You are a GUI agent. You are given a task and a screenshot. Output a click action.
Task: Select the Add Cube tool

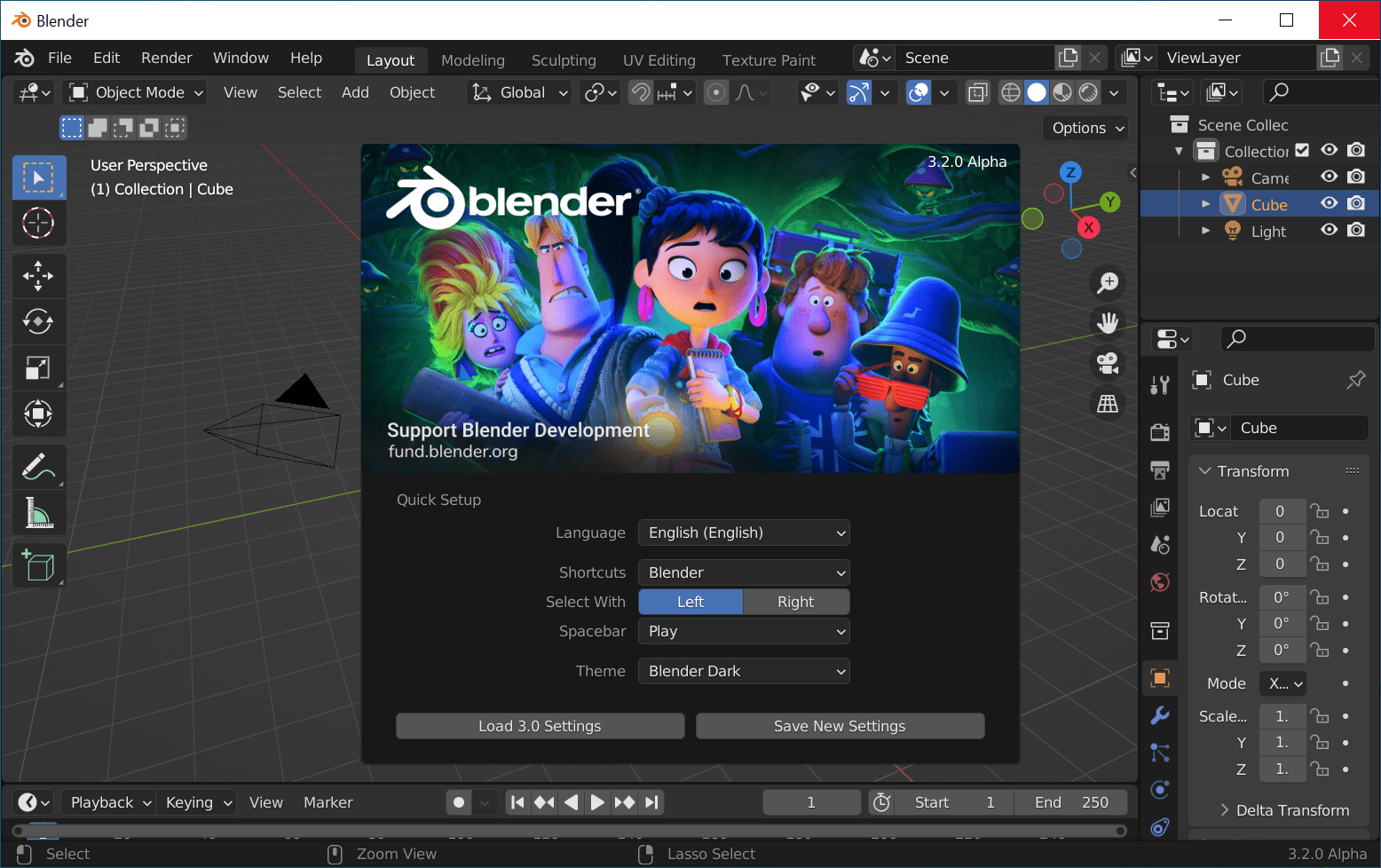coord(38,565)
